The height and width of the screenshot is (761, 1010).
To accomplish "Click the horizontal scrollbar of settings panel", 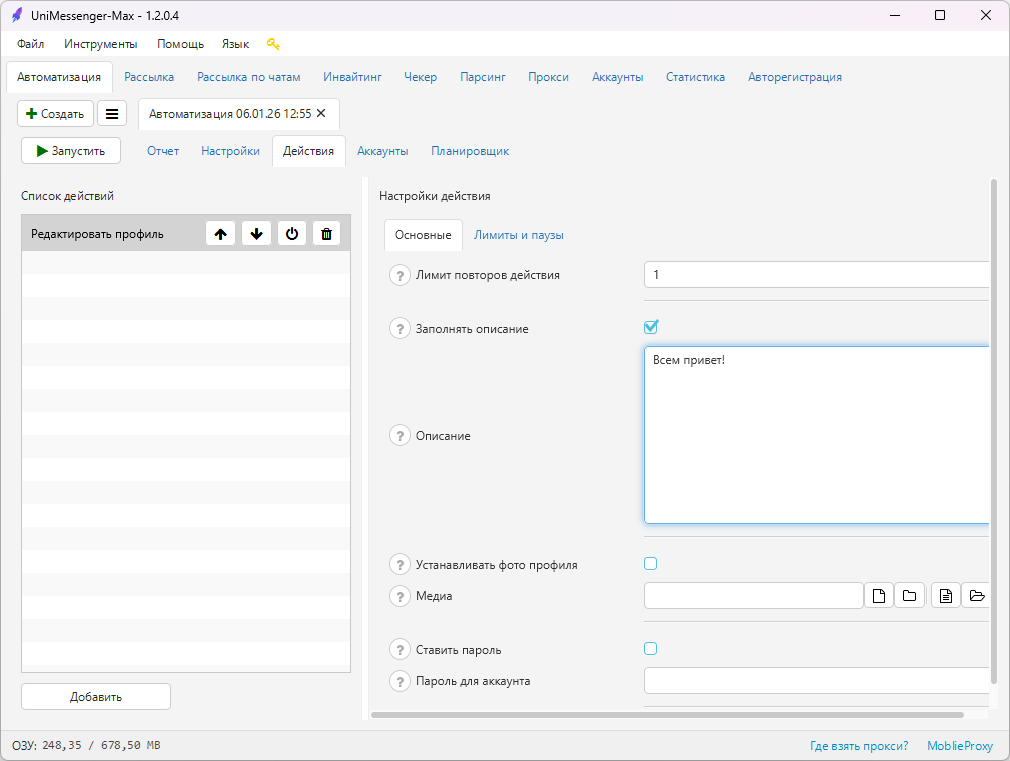I will click(x=667, y=715).
